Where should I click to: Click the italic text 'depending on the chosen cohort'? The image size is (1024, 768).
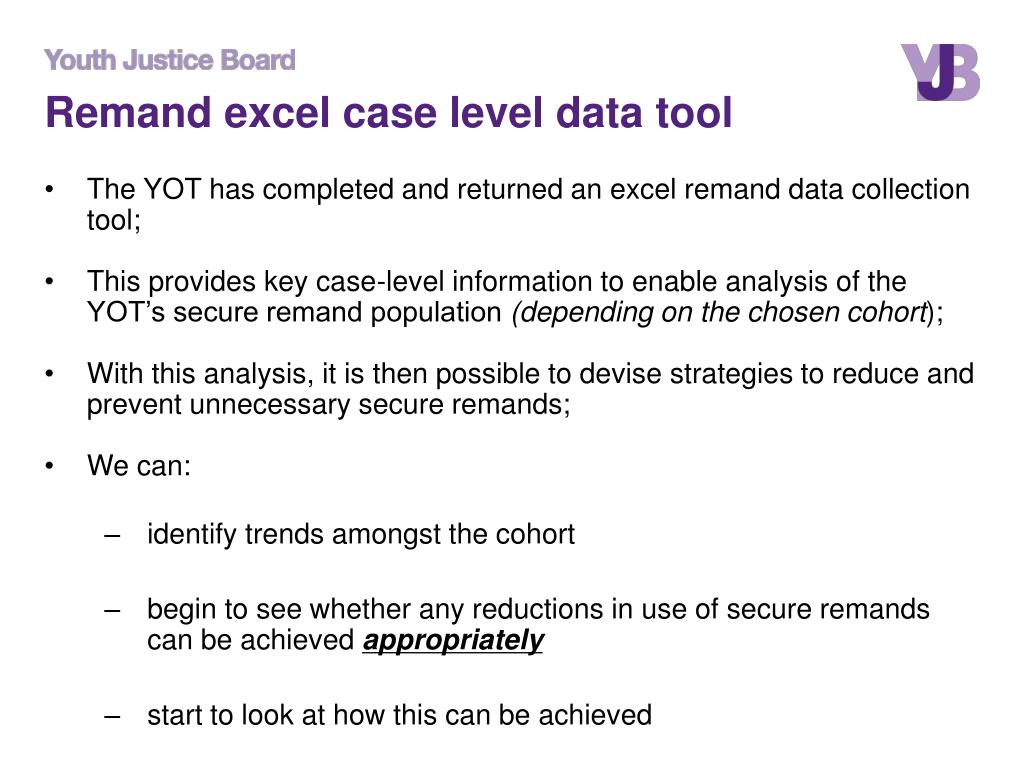point(720,312)
